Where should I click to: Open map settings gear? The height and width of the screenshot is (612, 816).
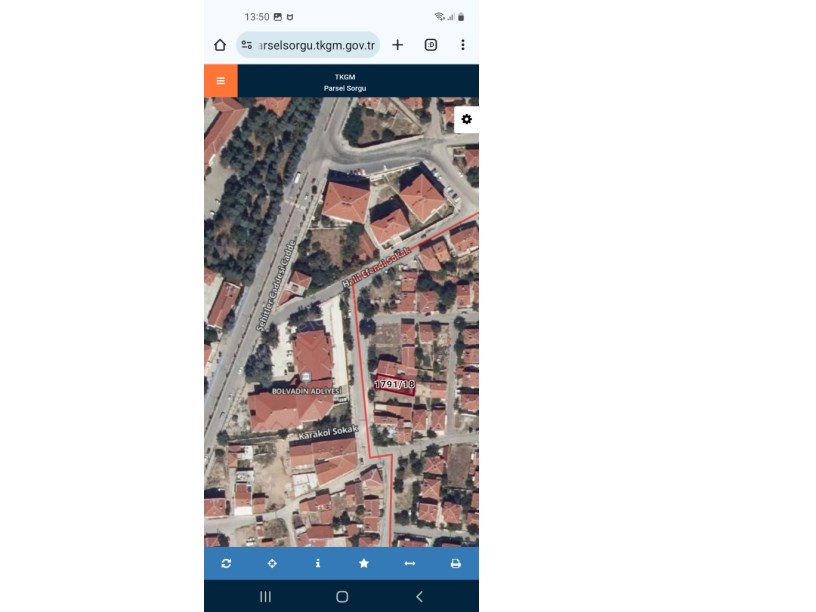pyautogui.click(x=466, y=119)
